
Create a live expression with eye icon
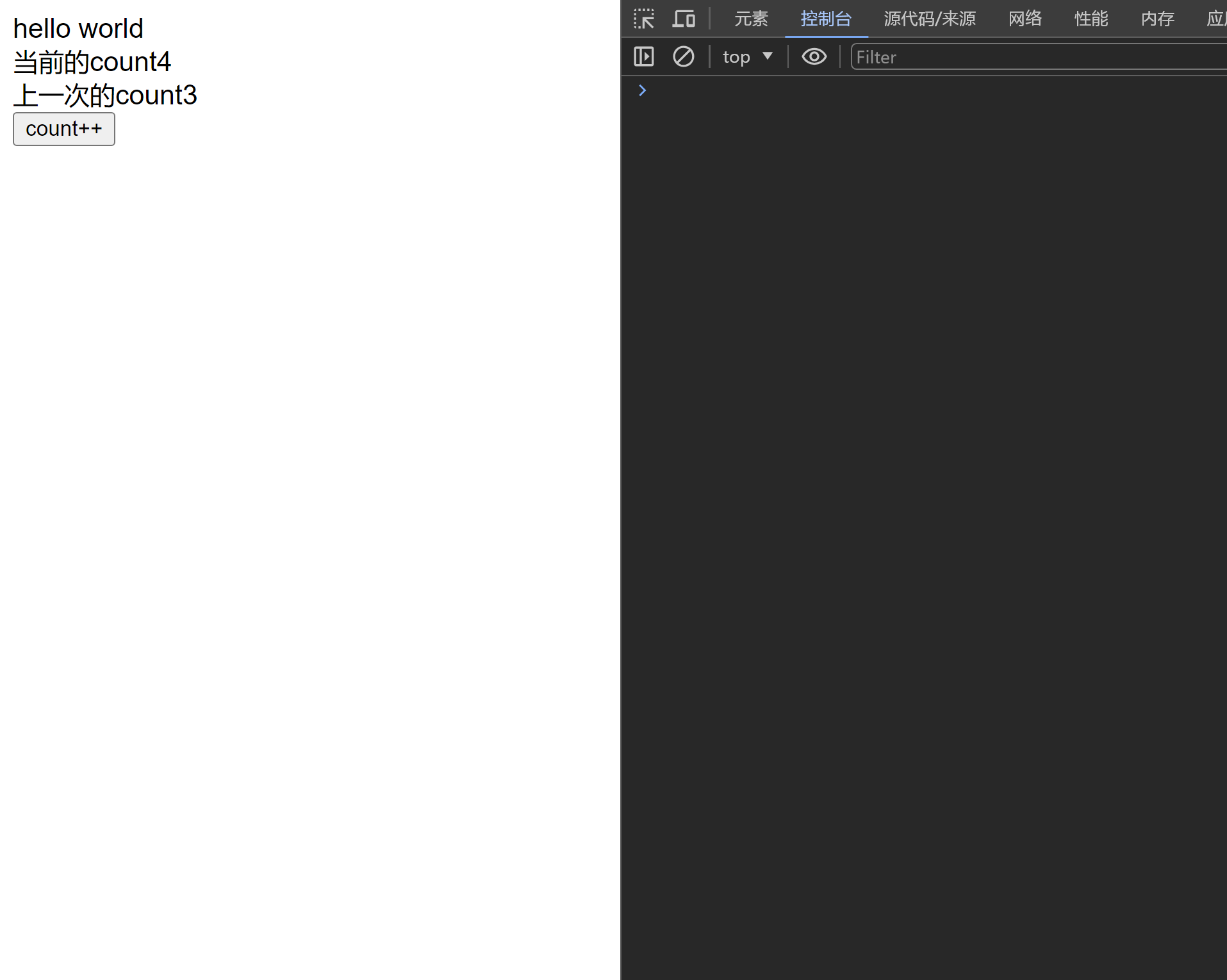tap(814, 57)
